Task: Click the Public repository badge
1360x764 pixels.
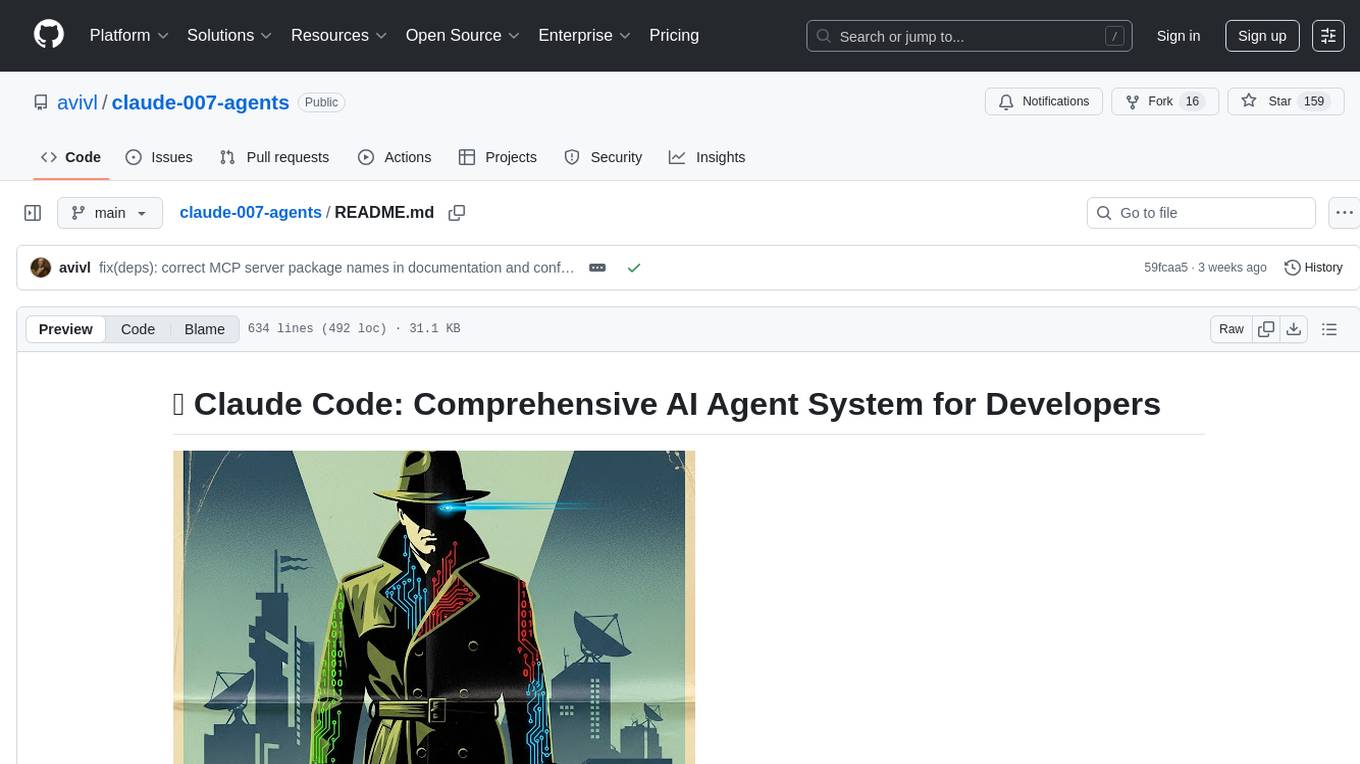Action: (321, 102)
